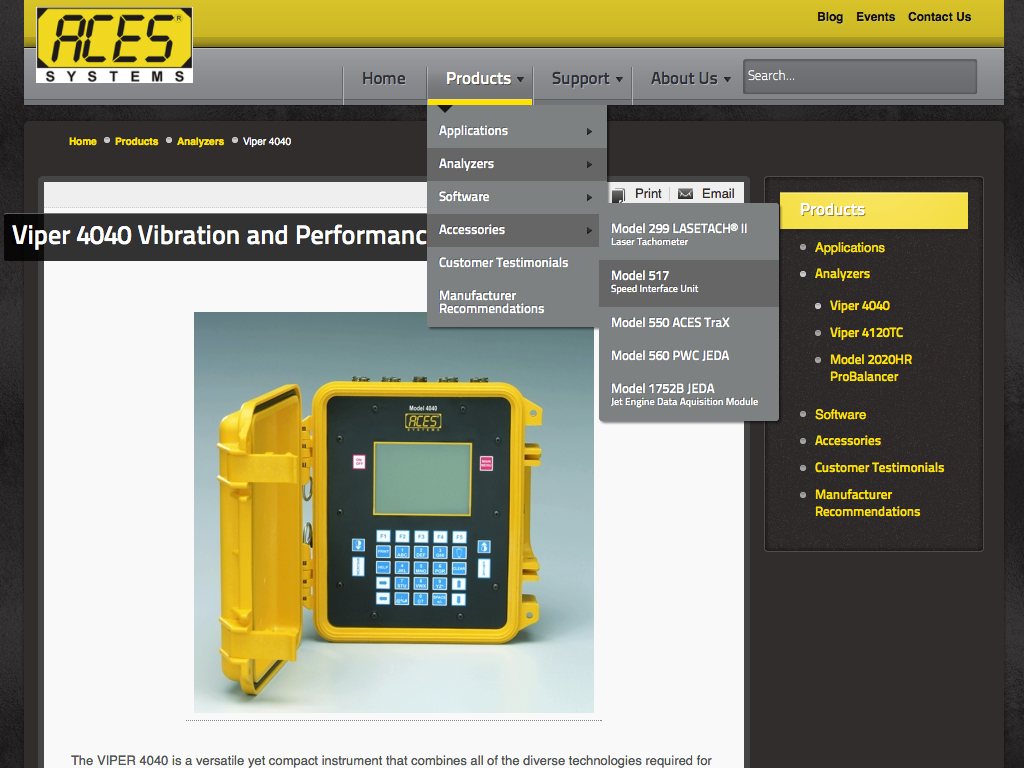Viewport: 1024px width, 768px height.
Task: Open Applications in the sidebar Products list
Action: pos(850,248)
